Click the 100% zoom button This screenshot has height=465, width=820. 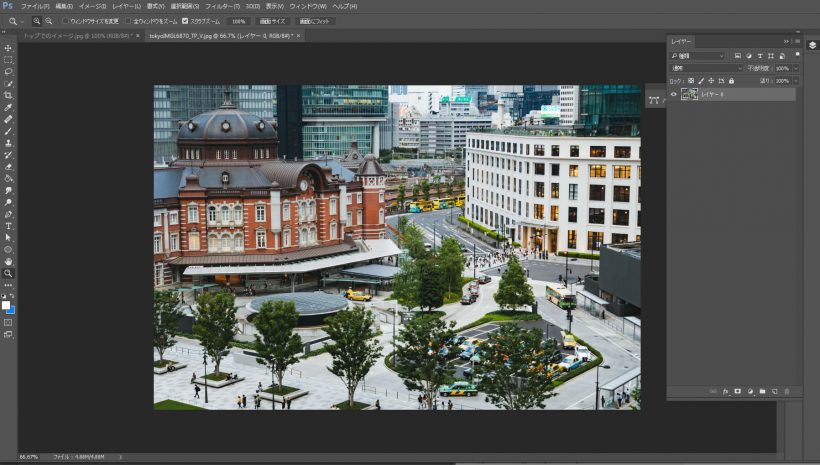238,20
